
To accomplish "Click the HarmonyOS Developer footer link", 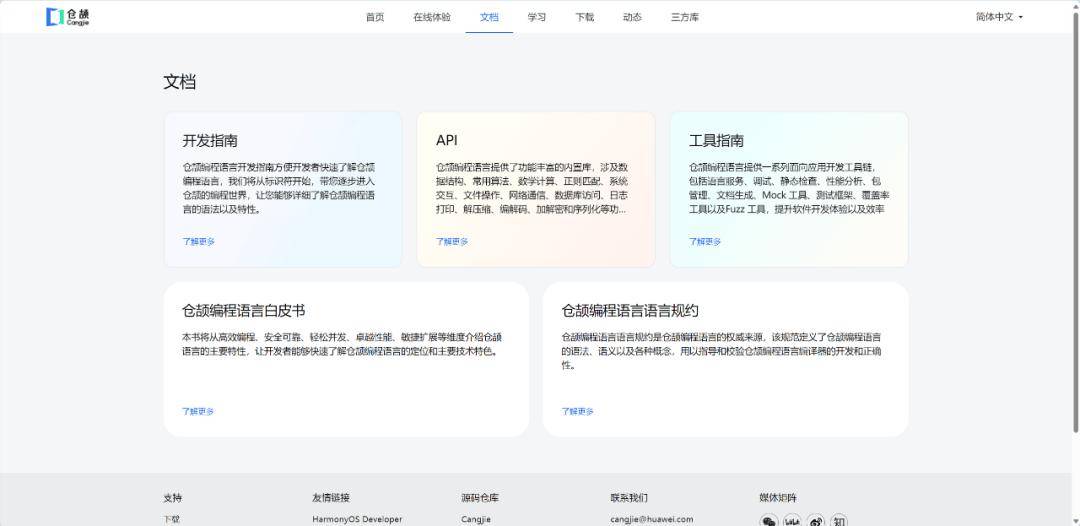I will tap(357, 520).
